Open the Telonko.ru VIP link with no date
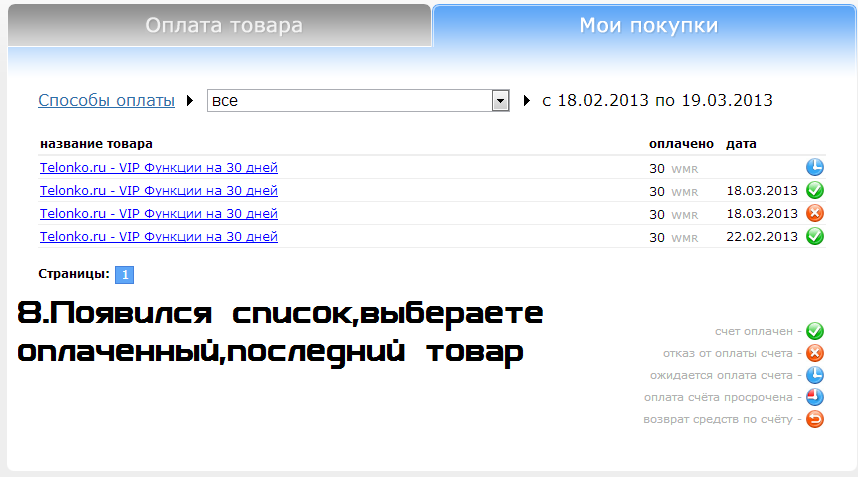This screenshot has width=858, height=477. tap(159, 167)
